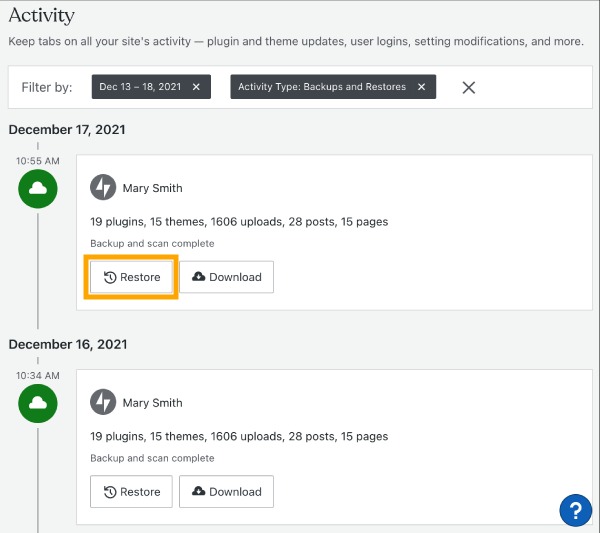Select the Mary Smith name in December 16 entry
600x533 pixels.
click(152, 403)
